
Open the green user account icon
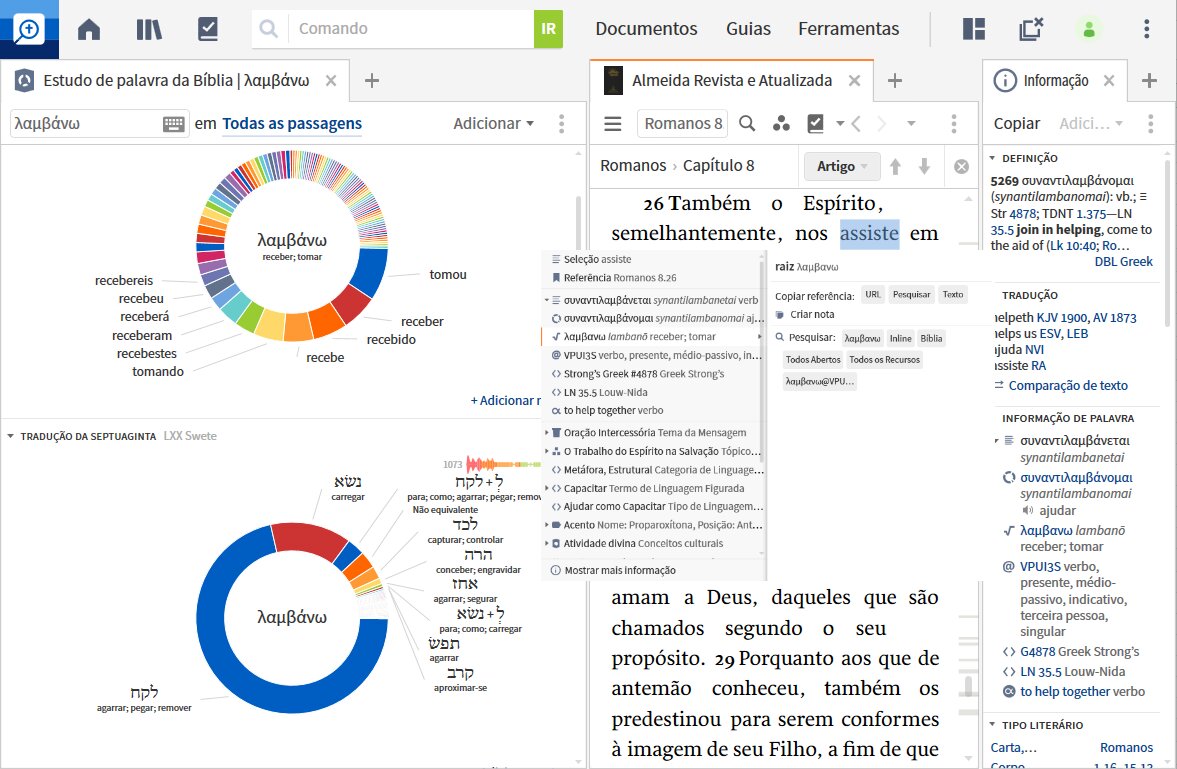tap(1088, 29)
